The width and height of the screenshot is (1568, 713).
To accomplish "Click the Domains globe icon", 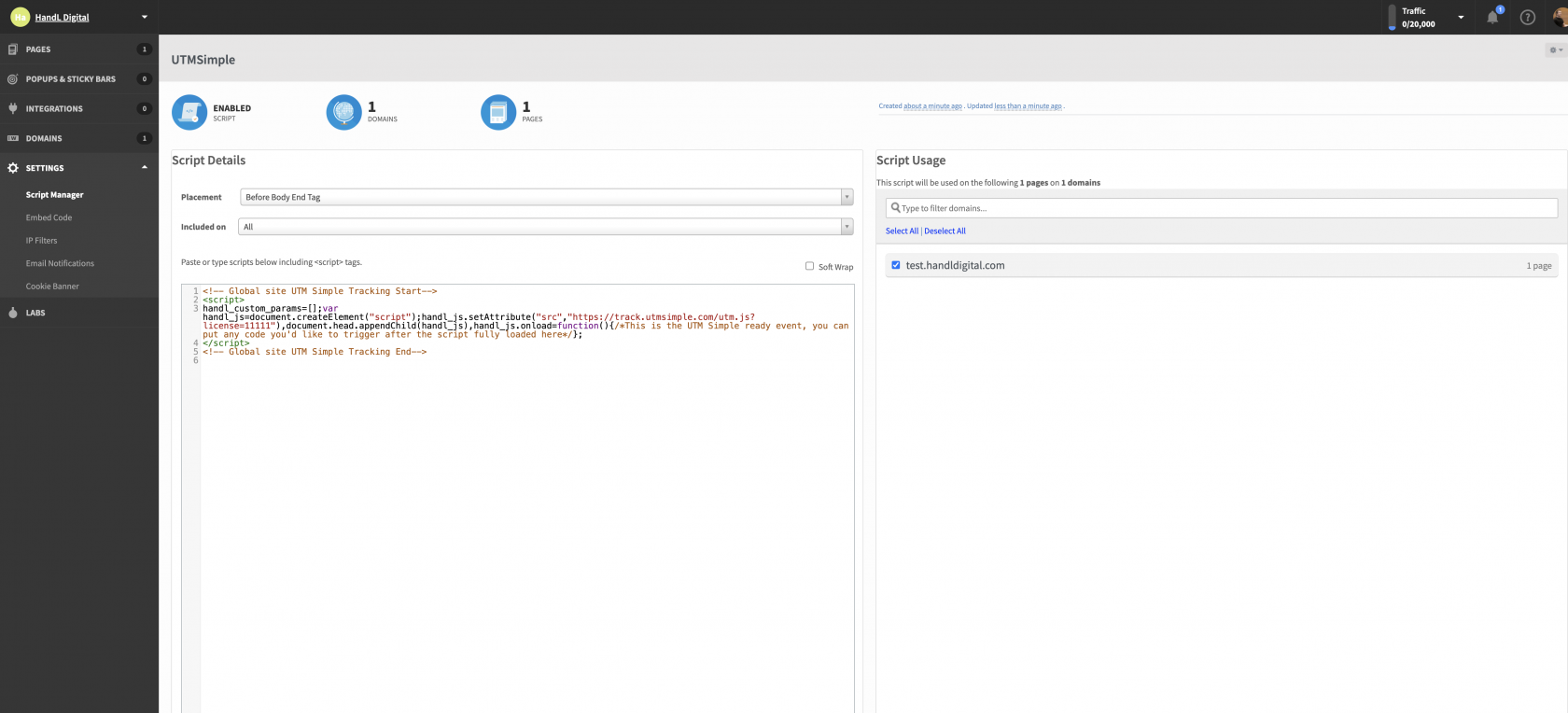I will 343,113.
